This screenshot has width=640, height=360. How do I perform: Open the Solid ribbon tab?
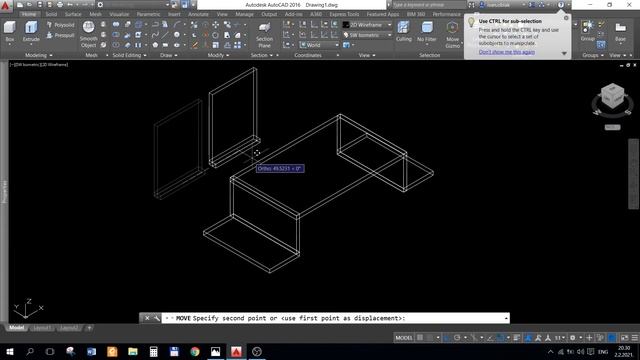51,14
